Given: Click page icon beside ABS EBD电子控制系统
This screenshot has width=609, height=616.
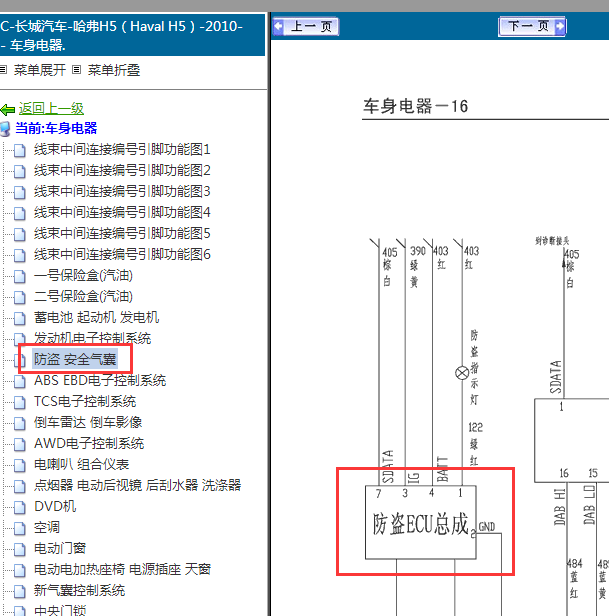Looking at the screenshot, I should coord(20,381).
